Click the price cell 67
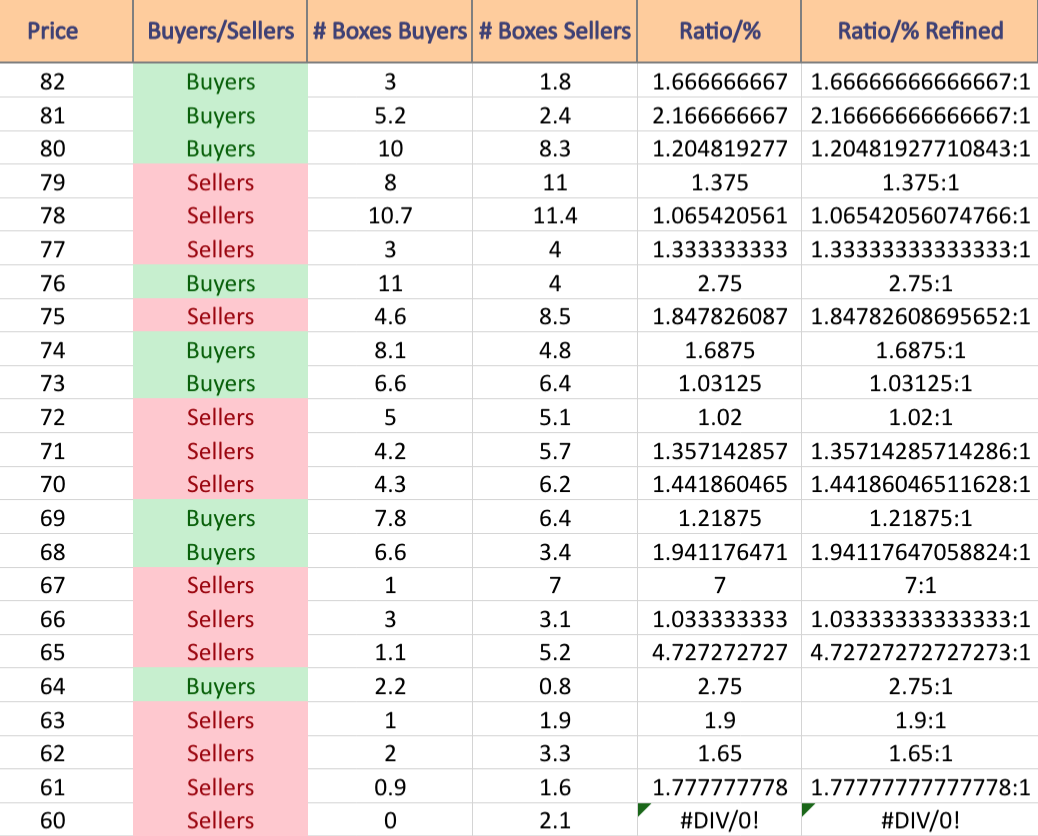This screenshot has height=836, width=1038. (x=66, y=584)
